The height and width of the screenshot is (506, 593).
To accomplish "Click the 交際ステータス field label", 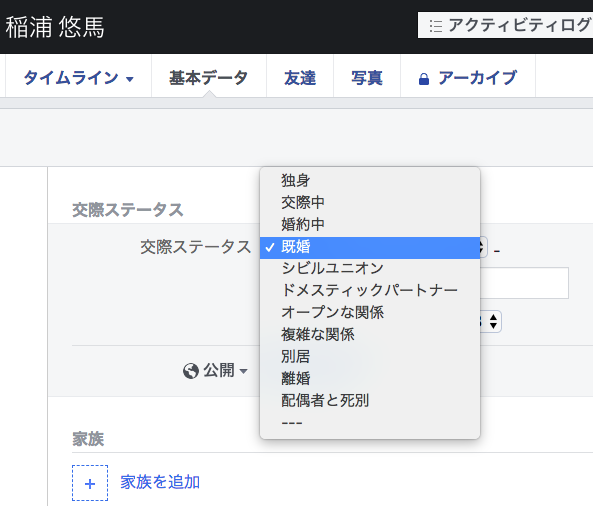I will [x=196, y=247].
